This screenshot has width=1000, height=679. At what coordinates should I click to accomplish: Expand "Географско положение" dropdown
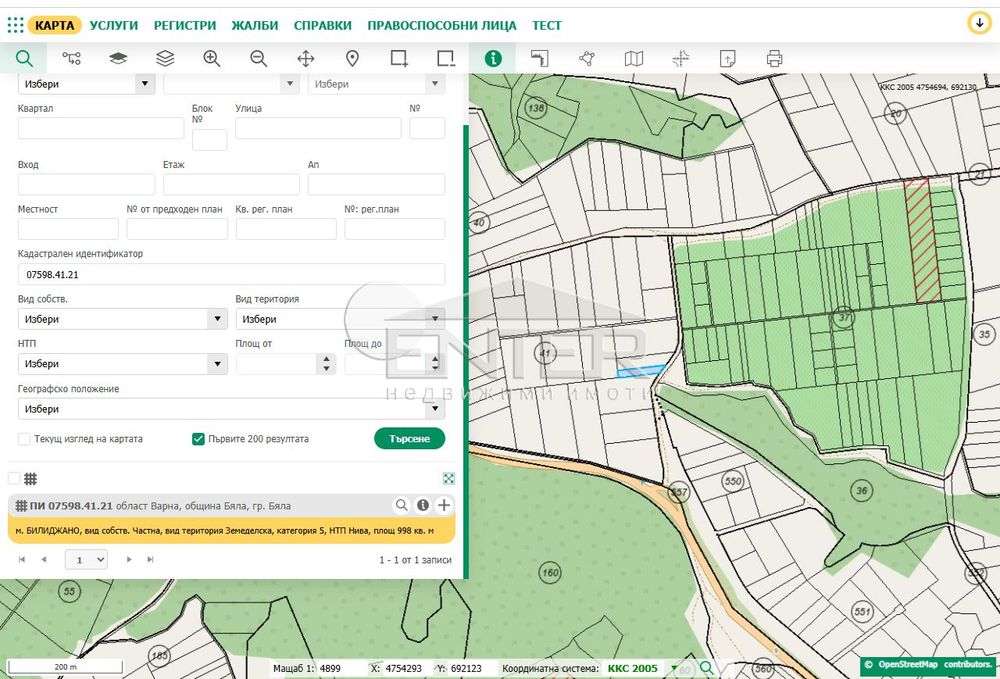pos(231,409)
